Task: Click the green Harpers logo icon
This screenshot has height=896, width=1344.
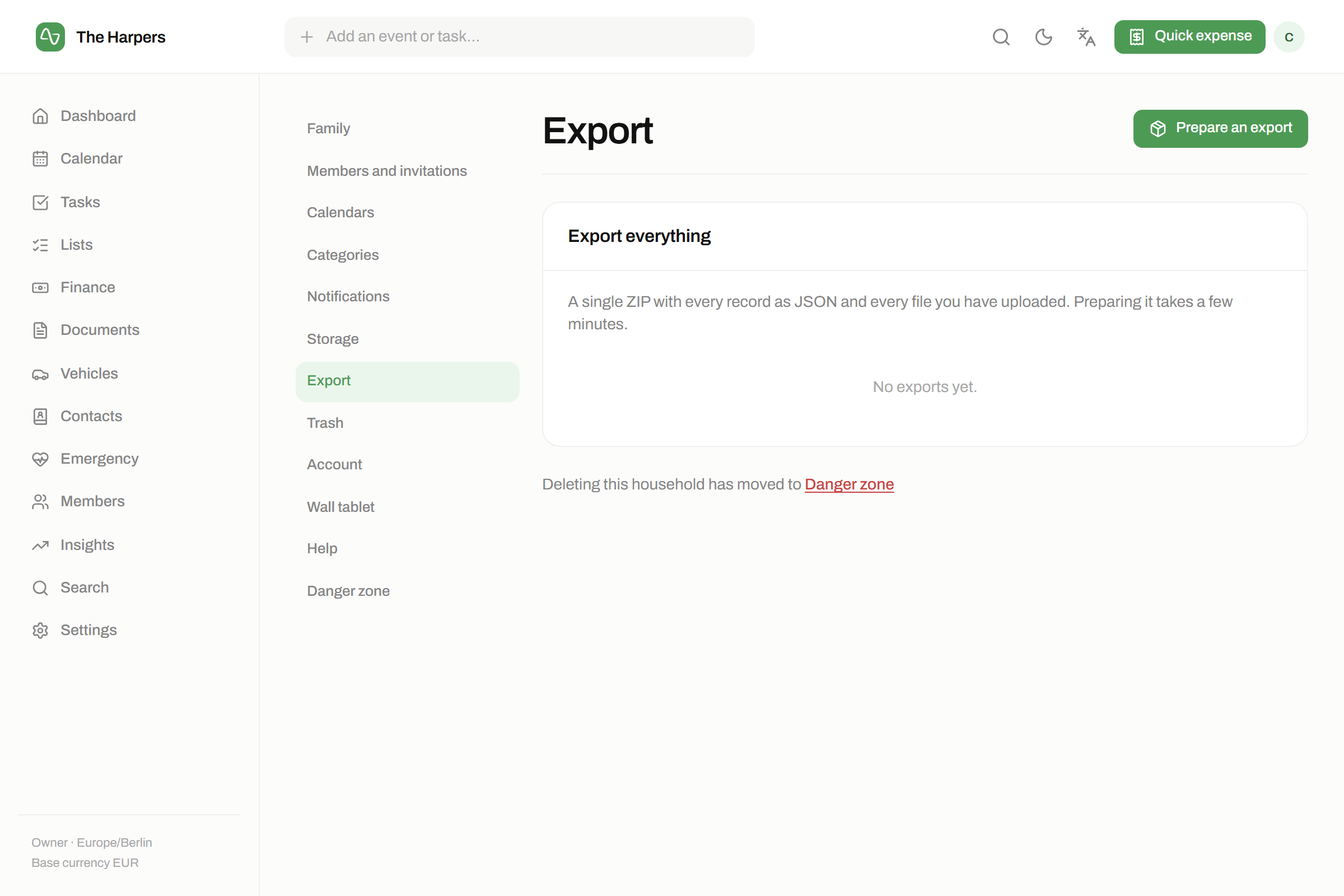Action: pos(50,37)
